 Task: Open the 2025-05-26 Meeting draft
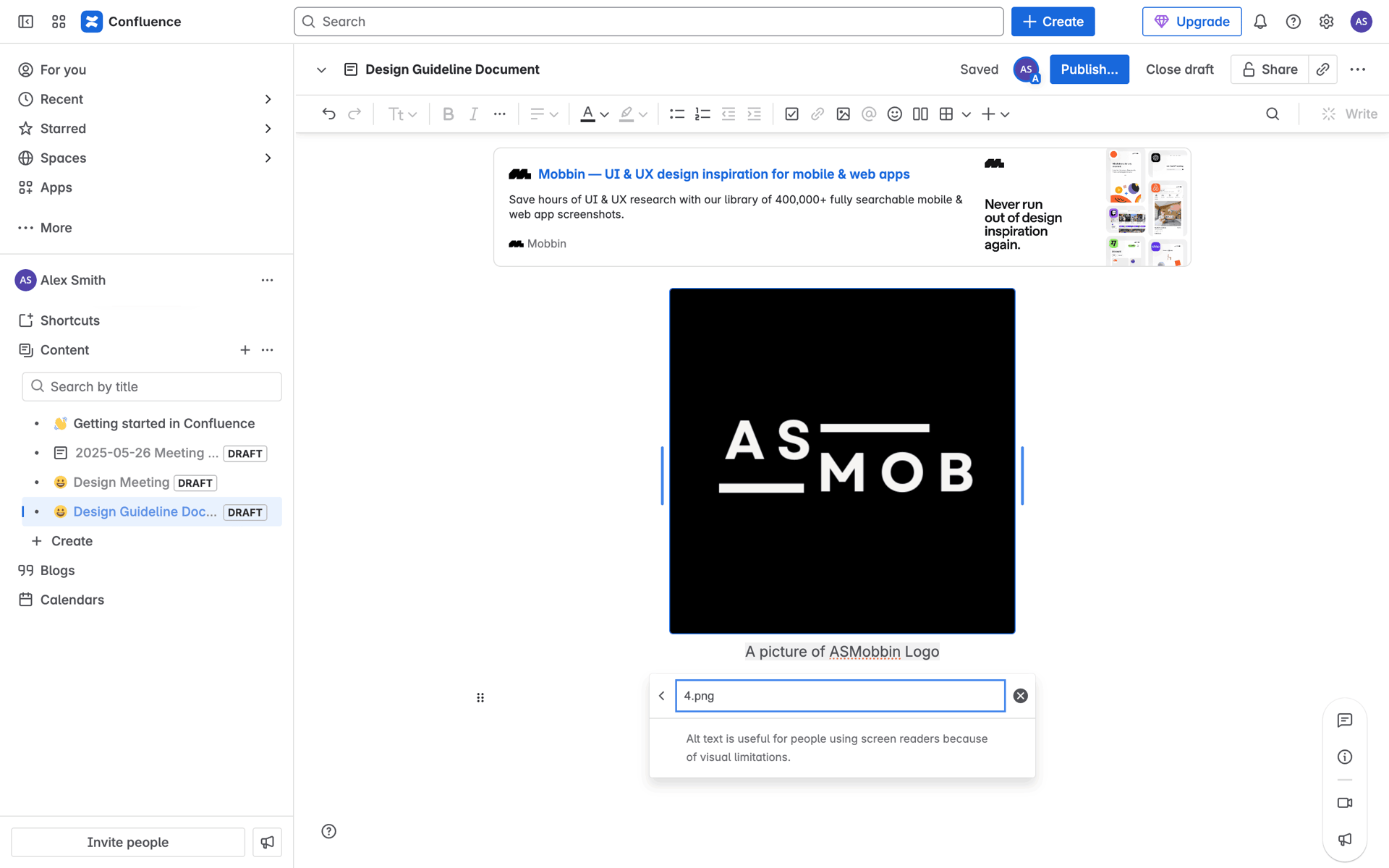coord(146,453)
